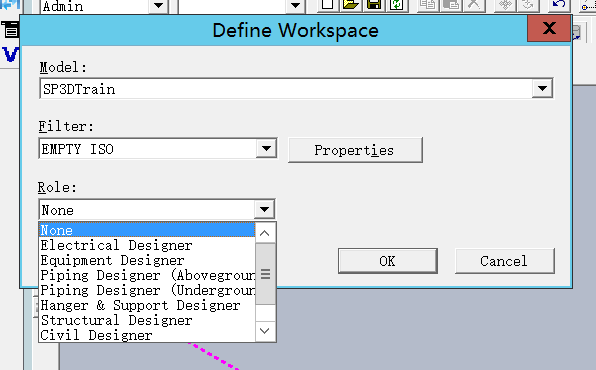This screenshot has height=370, width=596.
Task: Click the Role list scrollbar thumb
Action: point(265,274)
